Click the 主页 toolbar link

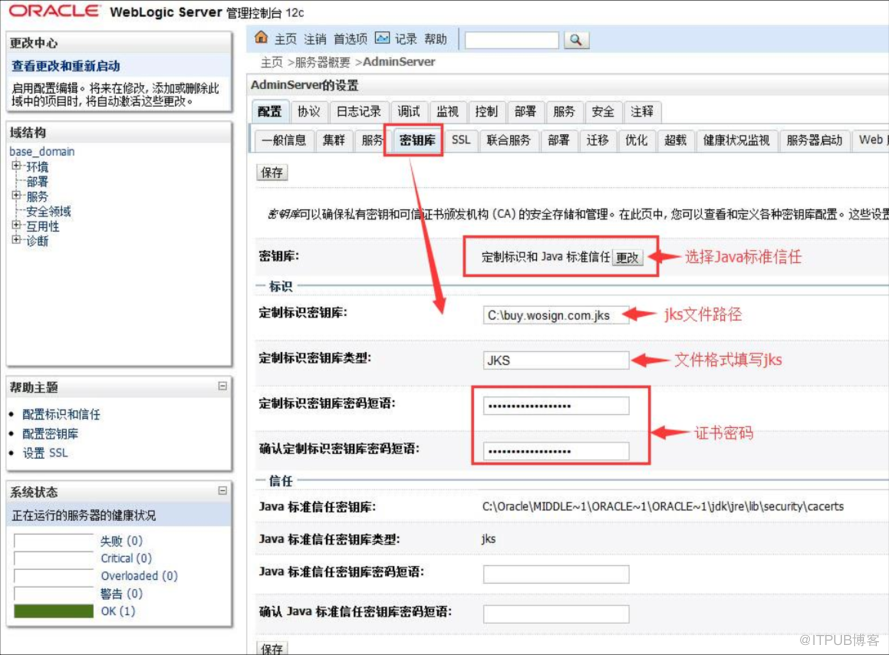point(286,39)
